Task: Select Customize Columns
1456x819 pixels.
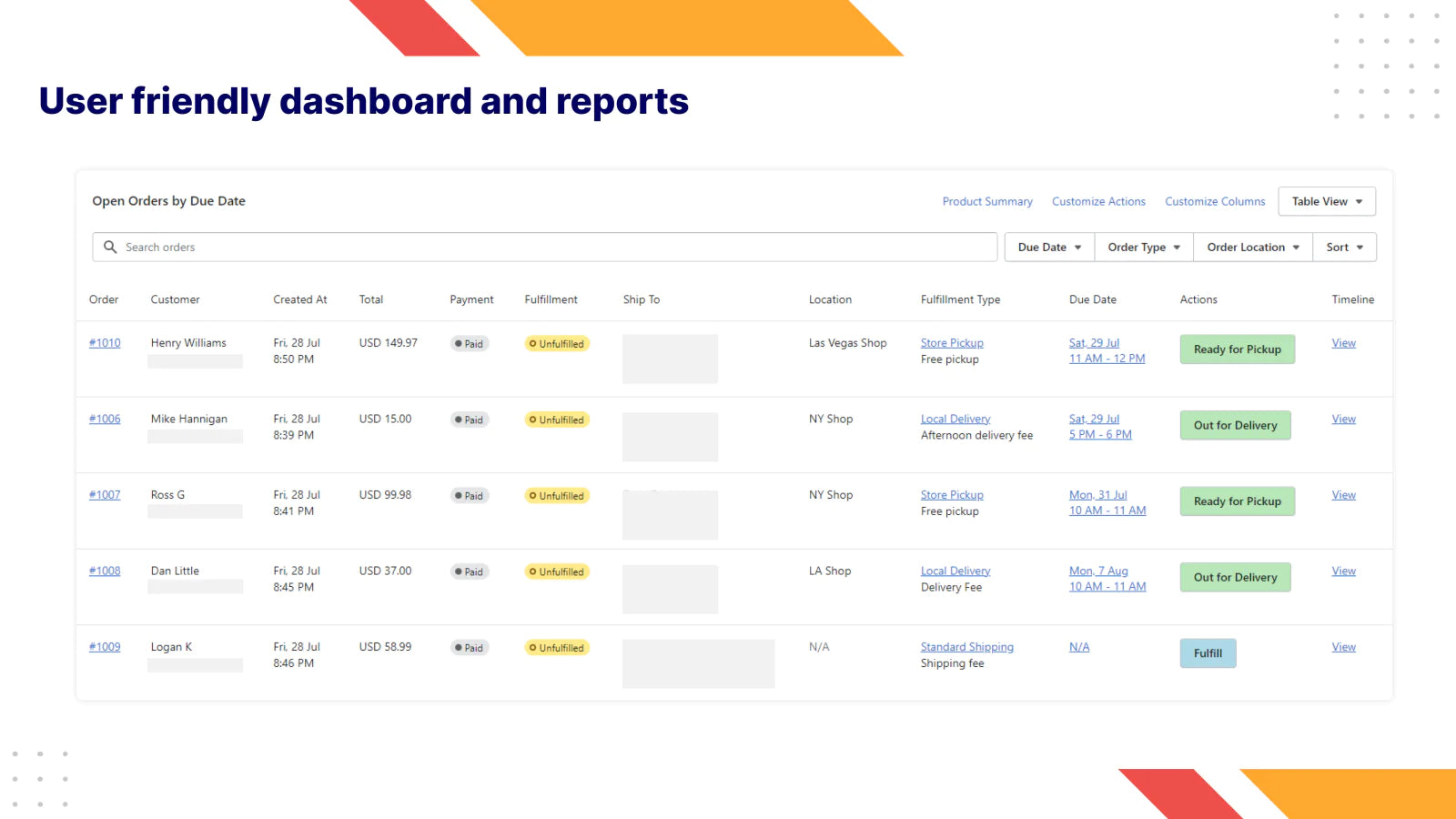Action: (1215, 201)
